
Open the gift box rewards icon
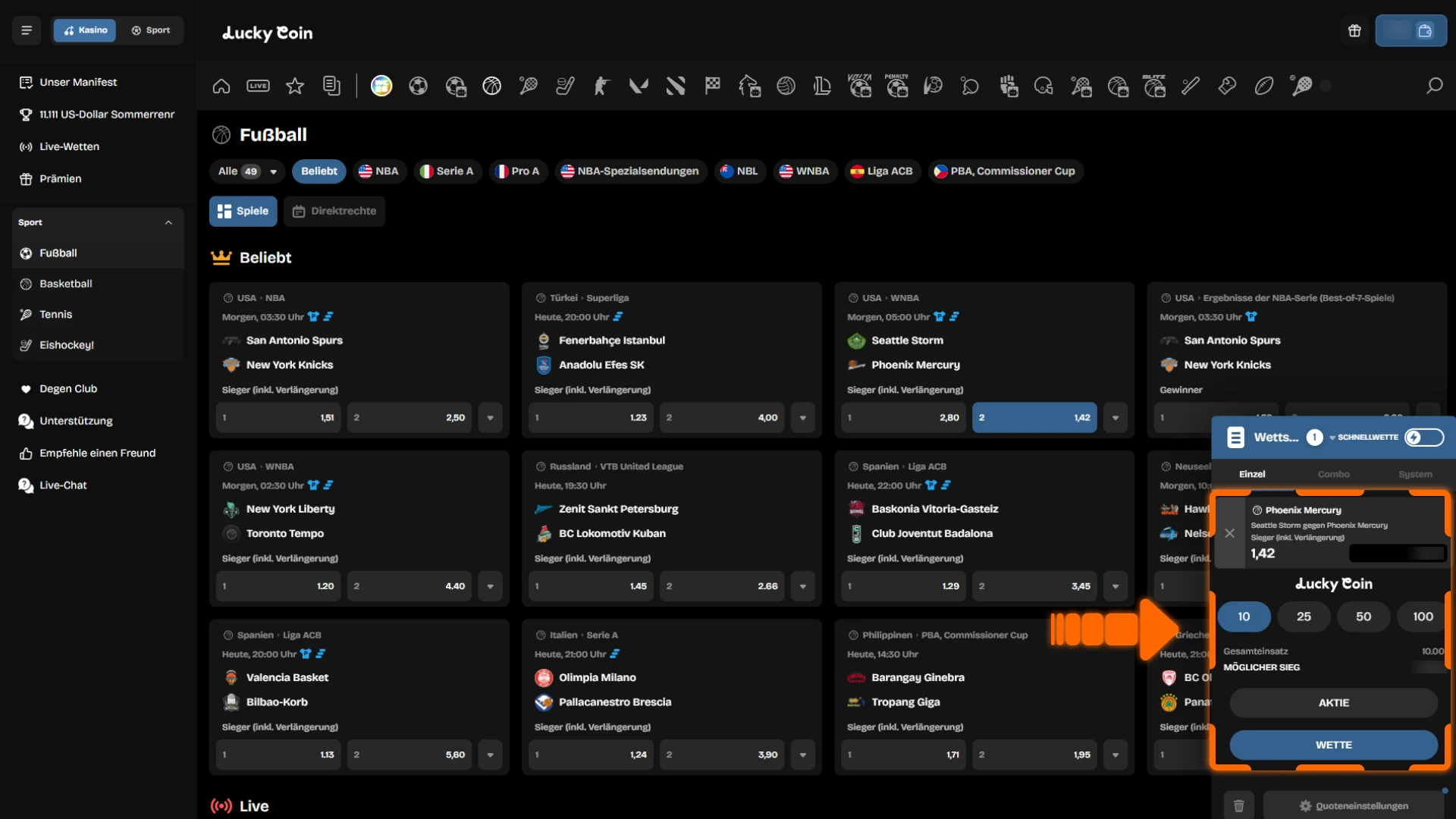point(1354,31)
